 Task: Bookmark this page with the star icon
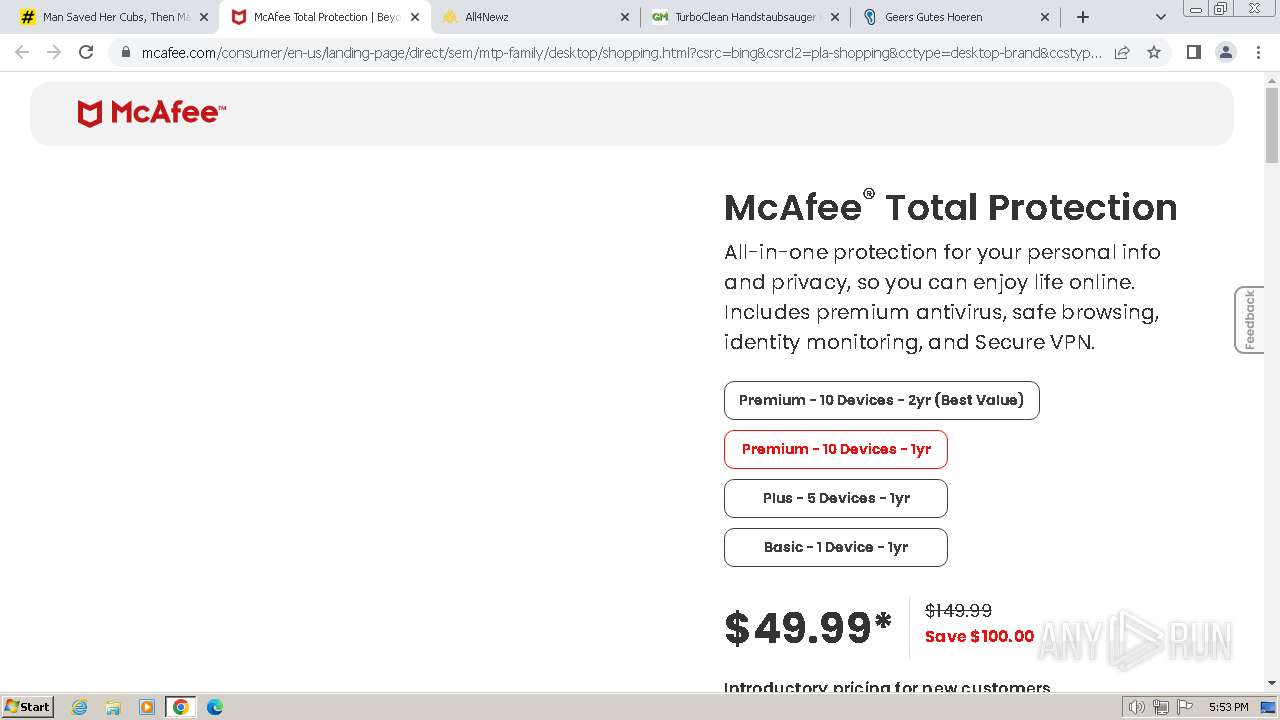pos(1154,52)
